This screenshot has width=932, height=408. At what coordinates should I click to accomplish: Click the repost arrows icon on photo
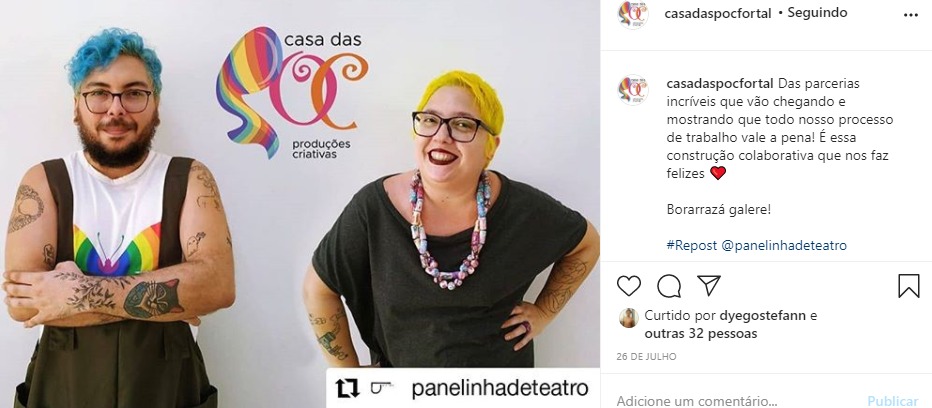[347, 388]
